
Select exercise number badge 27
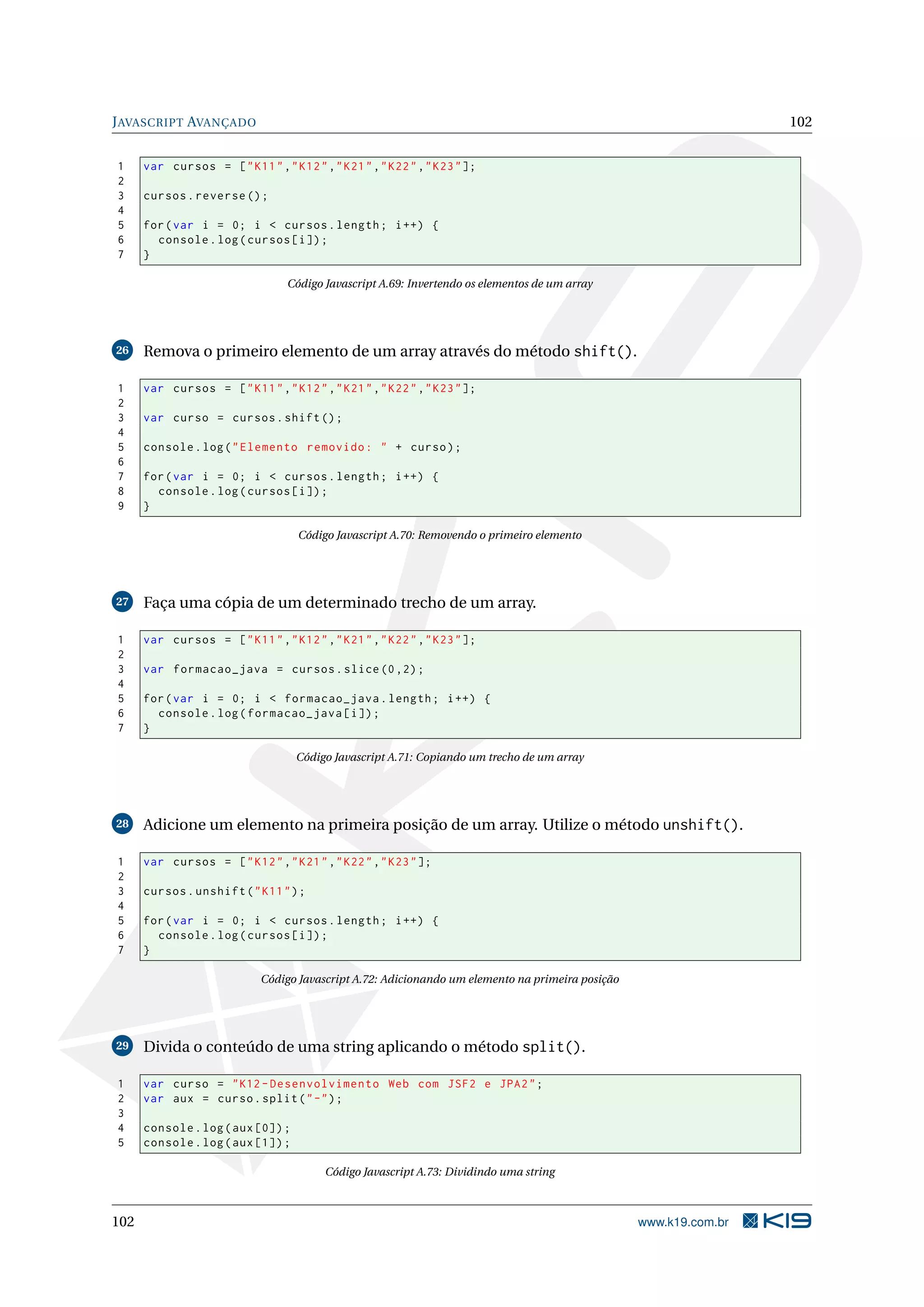pyautogui.click(x=122, y=602)
